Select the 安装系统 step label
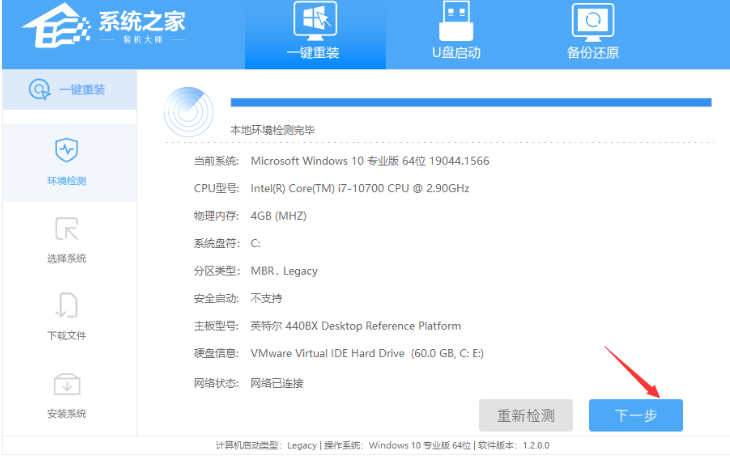Viewport: 730px width, 458px height. click(x=67, y=414)
